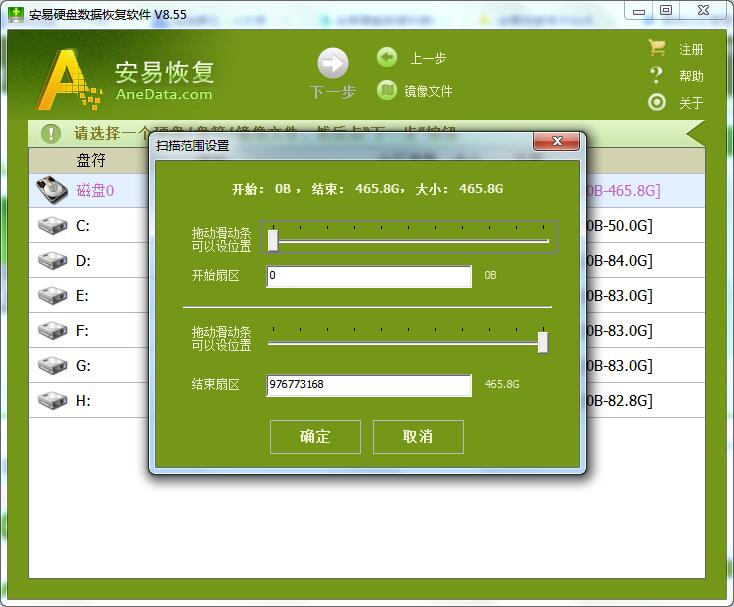Select the D: drive icon

tap(52, 261)
